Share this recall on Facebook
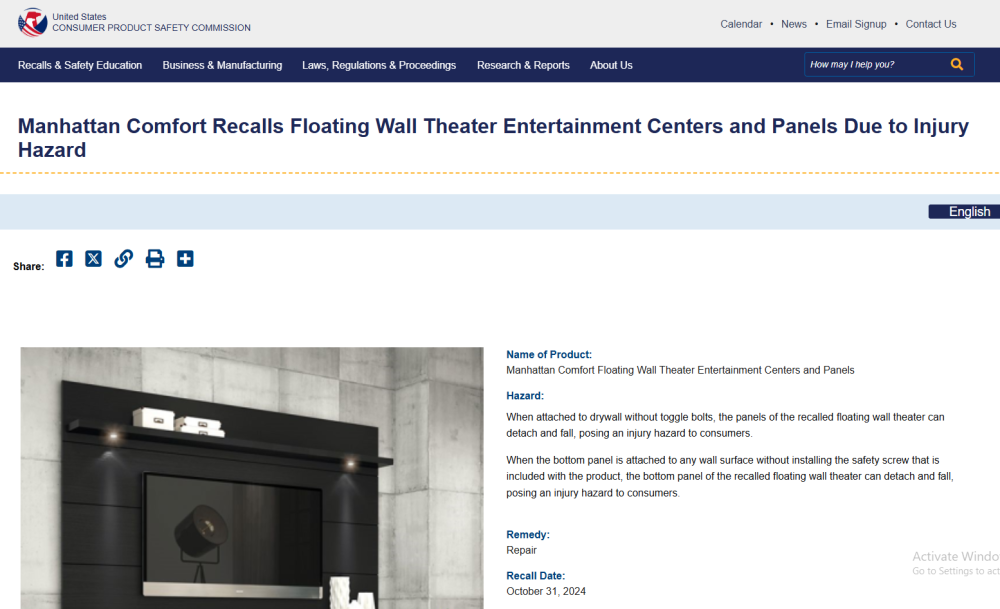Viewport: 1000px width, 609px height. point(64,259)
